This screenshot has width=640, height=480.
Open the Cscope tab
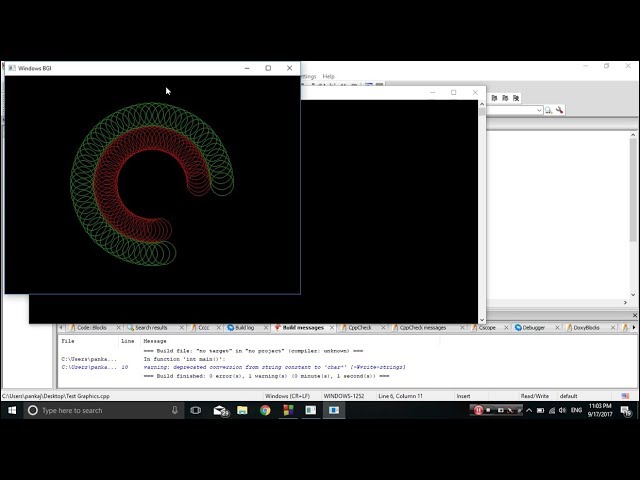click(487, 327)
